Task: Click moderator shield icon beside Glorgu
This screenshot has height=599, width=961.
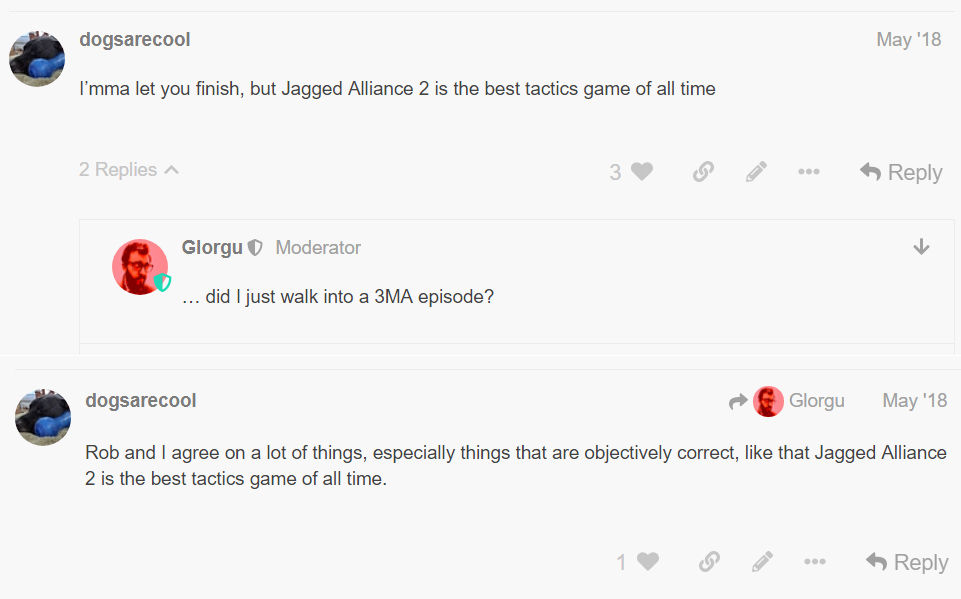Action: point(255,248)
